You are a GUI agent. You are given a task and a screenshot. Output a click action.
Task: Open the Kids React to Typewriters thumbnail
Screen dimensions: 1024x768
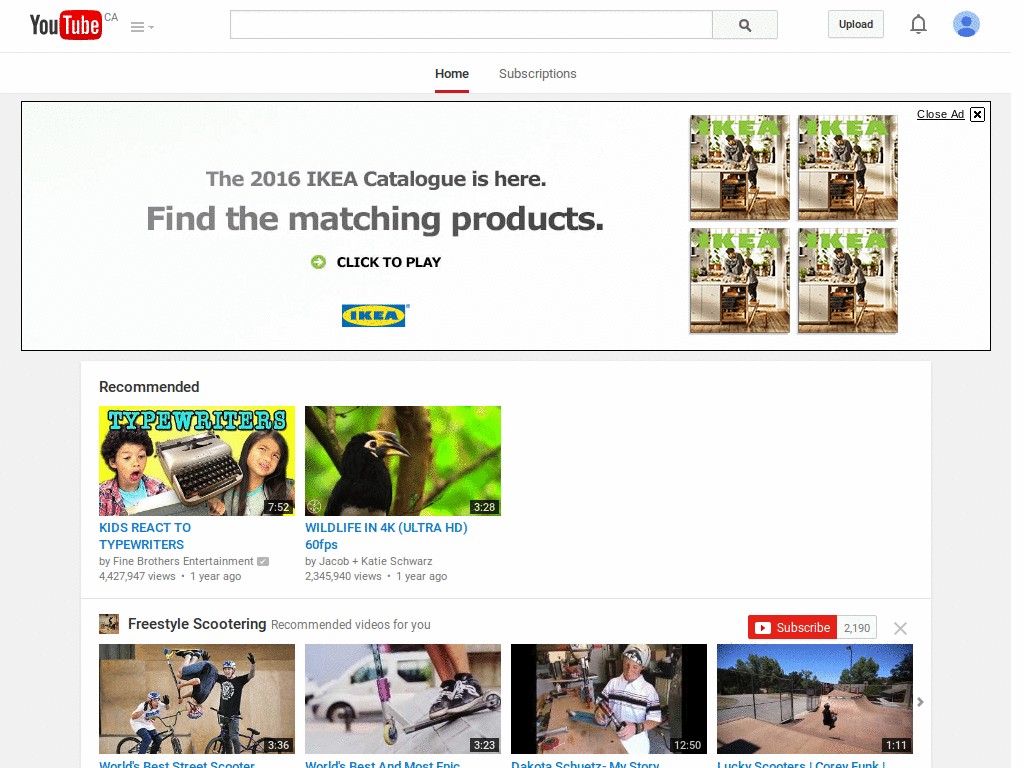(197, 461)
